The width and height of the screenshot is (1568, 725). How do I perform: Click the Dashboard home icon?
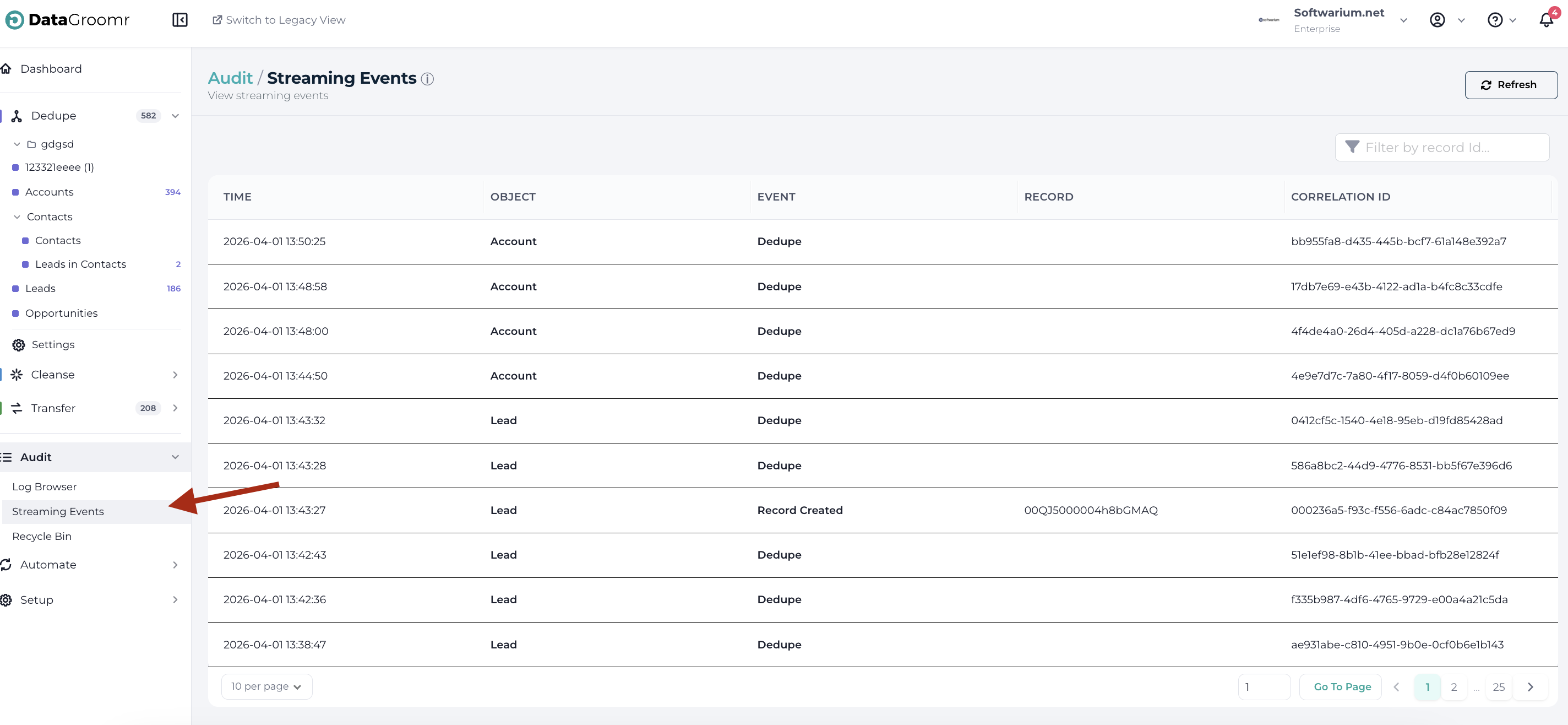tap(7, 69)
